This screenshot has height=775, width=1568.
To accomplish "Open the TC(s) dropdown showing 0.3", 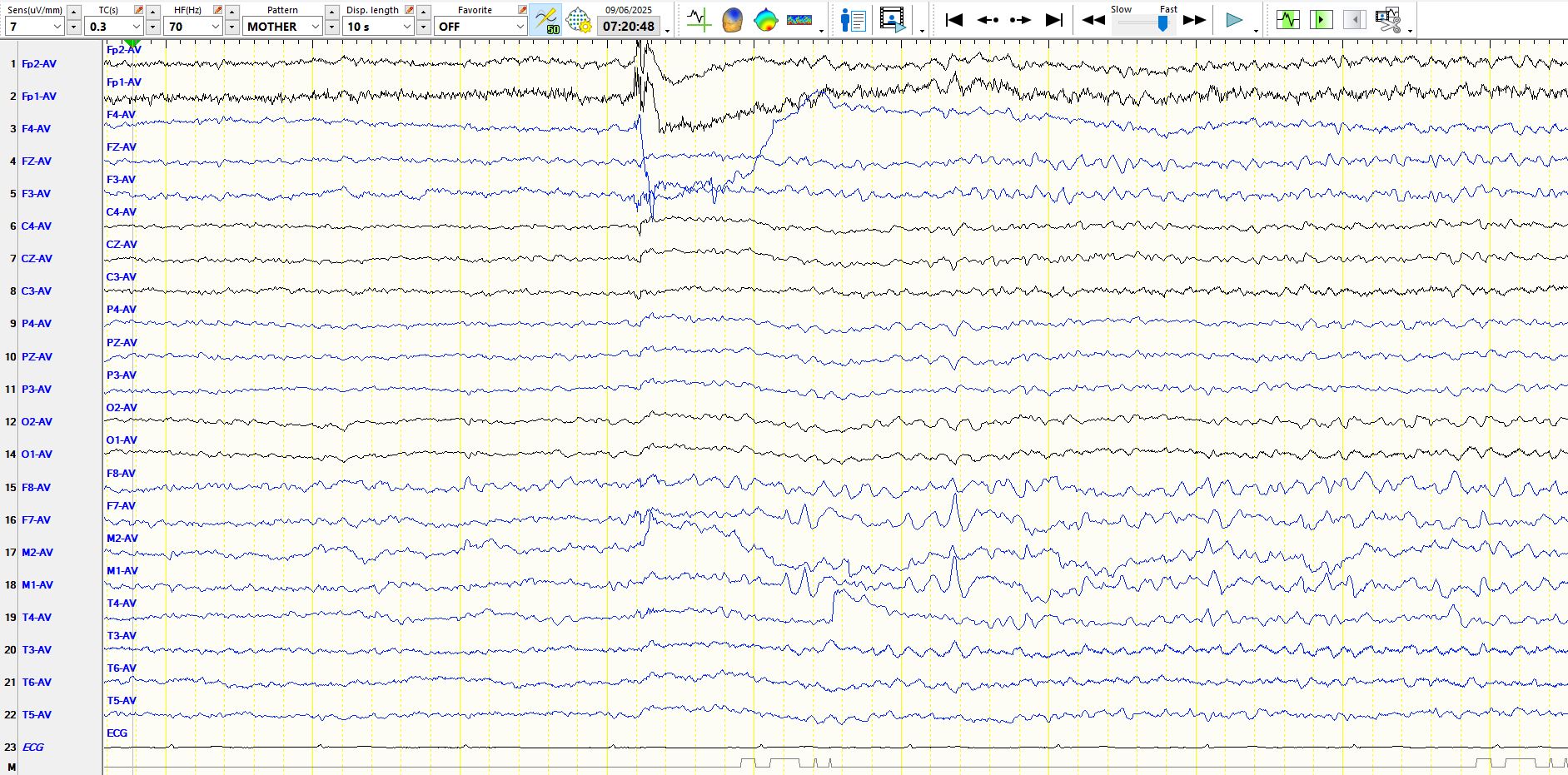I will (114, 27).
